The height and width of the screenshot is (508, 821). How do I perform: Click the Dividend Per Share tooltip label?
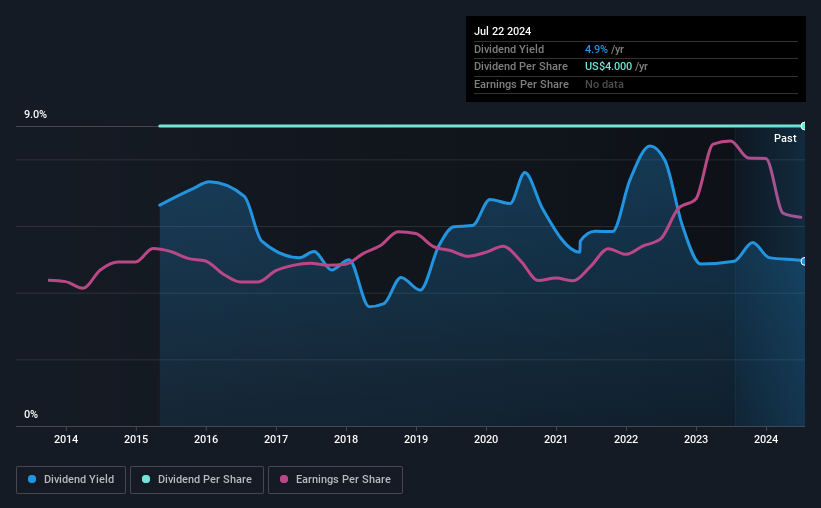(x=520, y=67)
